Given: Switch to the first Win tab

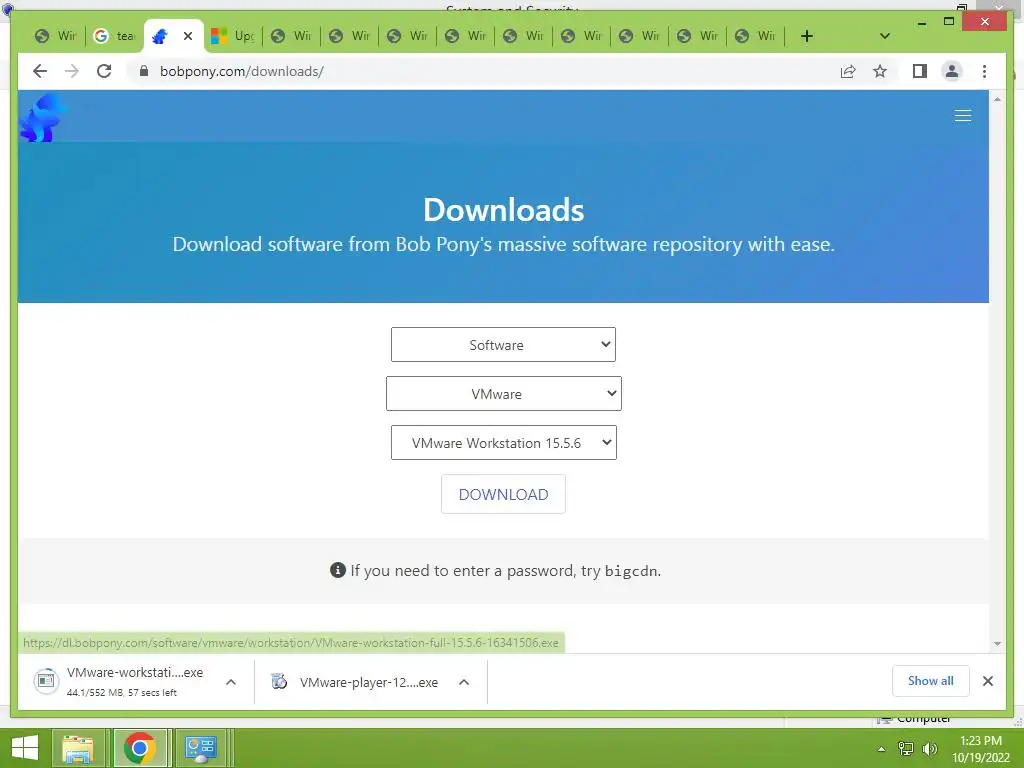Looking at the screenshot, I should coord(56,36).
